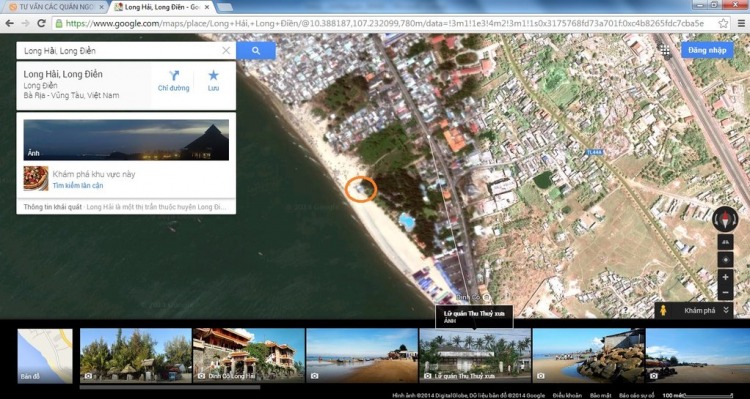
Task: Open the sandy beach with boats photo
Action: pyautogui.click(x=362, y=355)
